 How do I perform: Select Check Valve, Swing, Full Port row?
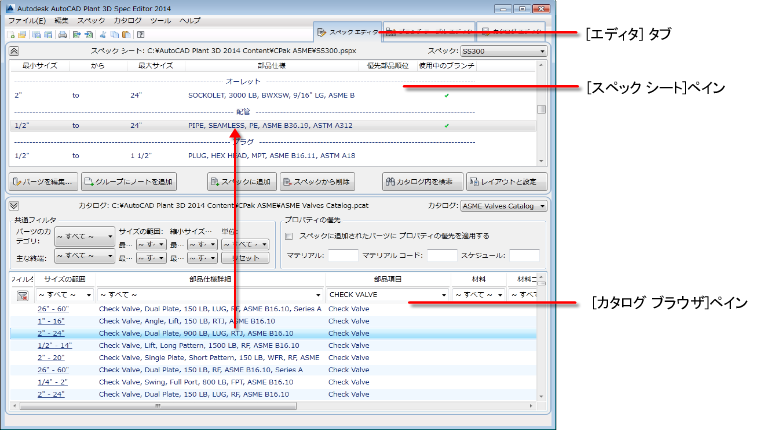point(273,382)
